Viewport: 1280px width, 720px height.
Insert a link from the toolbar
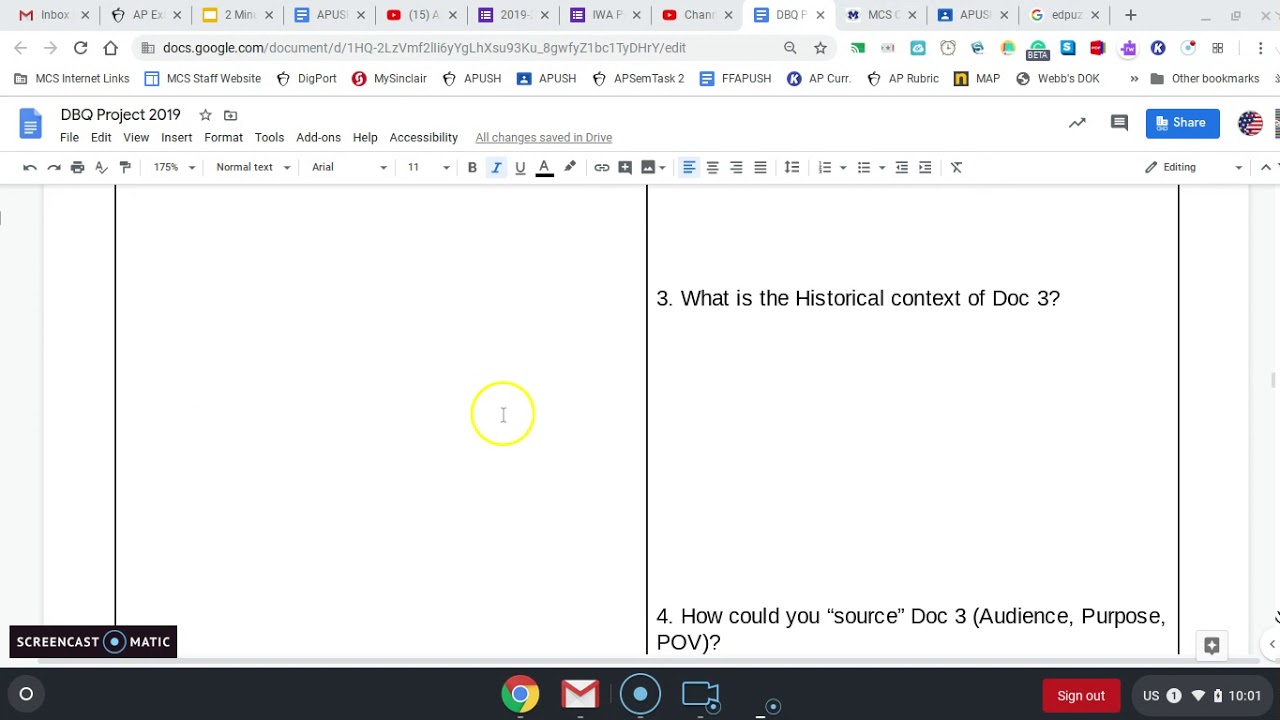point(602,167)
